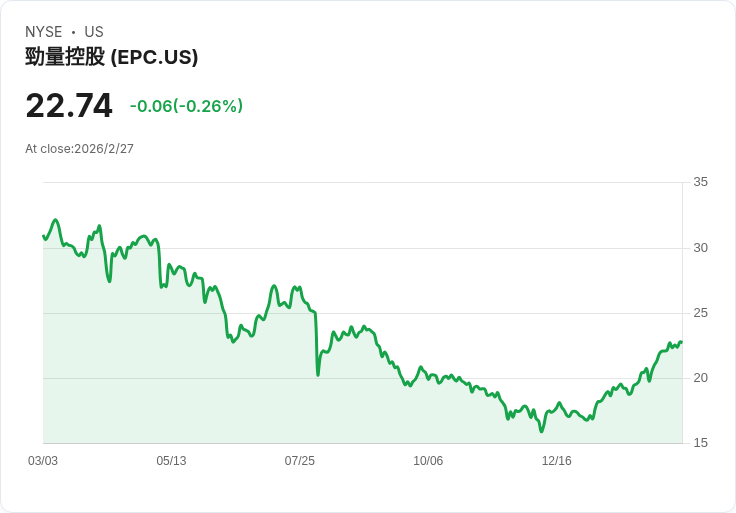Image resolution: width=736 pixels, height=513 pixels.
Task: Click the 12/16 date axis label
Action: tap(556, 461)
